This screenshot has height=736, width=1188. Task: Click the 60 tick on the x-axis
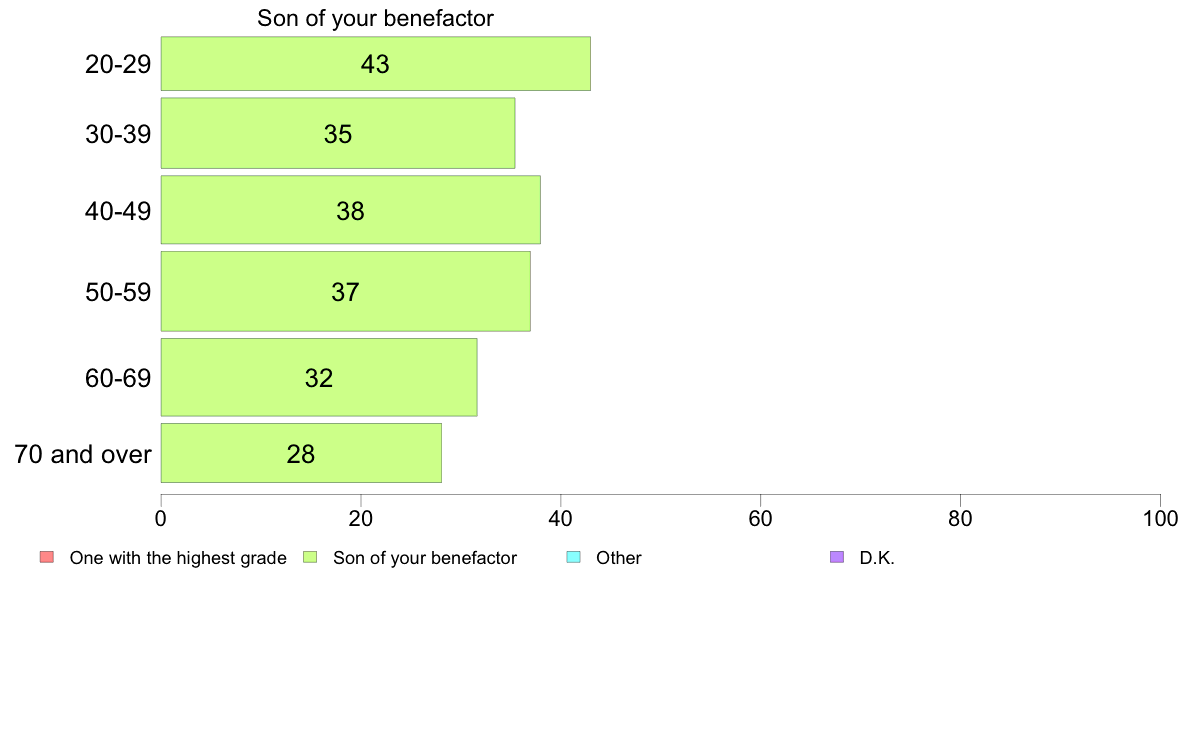click(761, 518)
